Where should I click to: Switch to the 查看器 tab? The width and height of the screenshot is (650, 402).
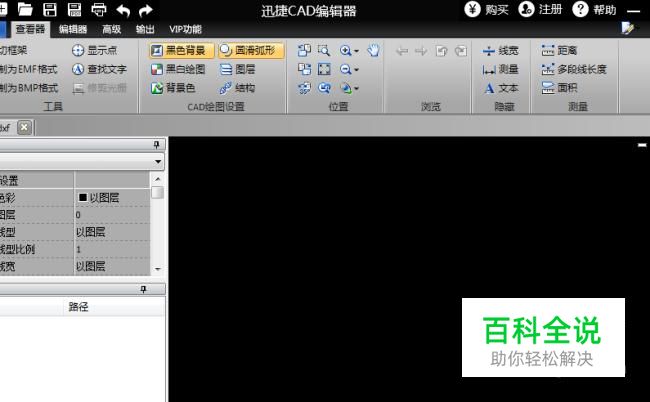pyautogui.click(x=30, y=29)
